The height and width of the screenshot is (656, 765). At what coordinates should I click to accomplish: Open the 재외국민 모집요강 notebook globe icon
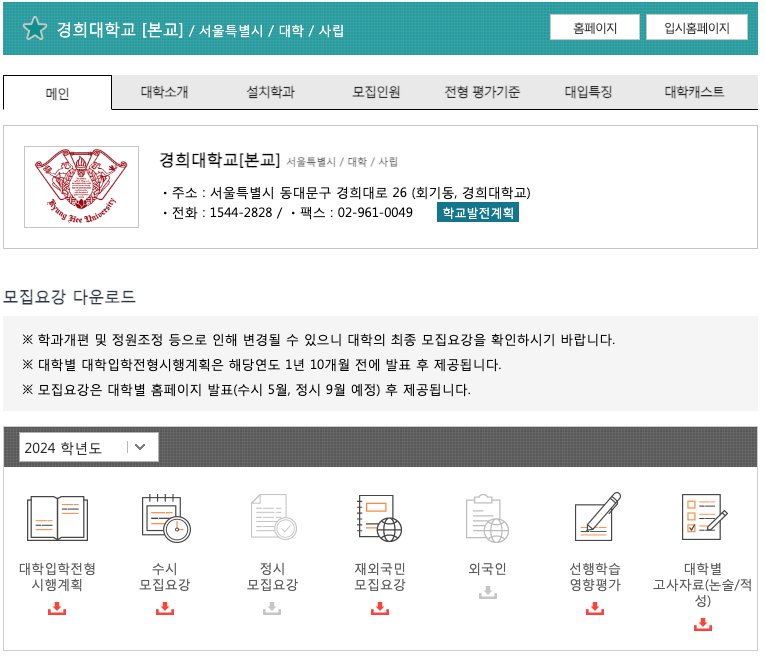coord(380,518)
